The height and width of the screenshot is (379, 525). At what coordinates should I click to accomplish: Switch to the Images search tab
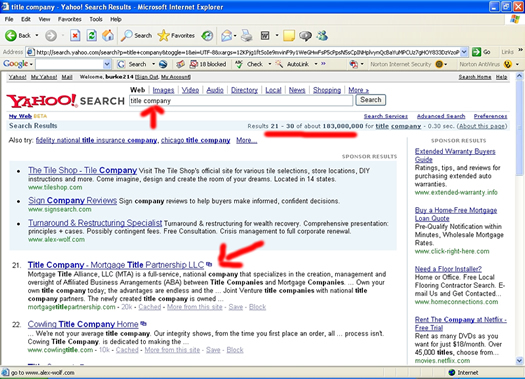click(x=163, y=90)
